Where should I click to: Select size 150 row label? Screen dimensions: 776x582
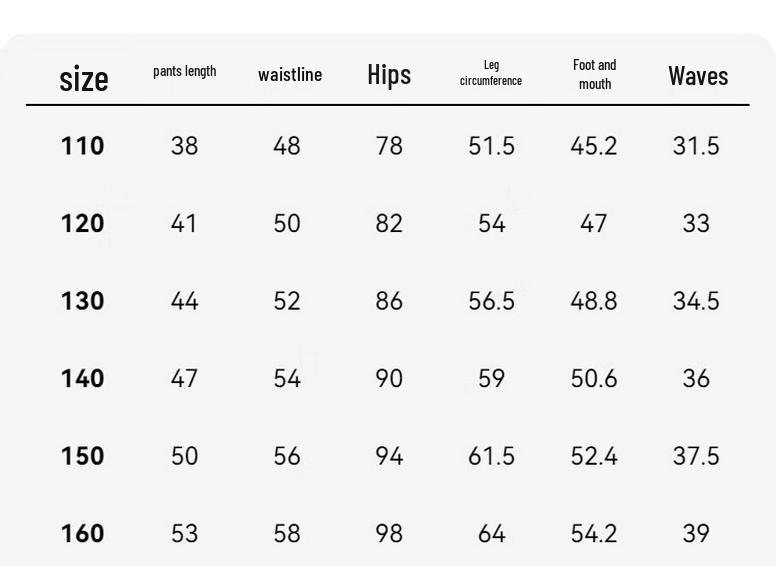82,456
